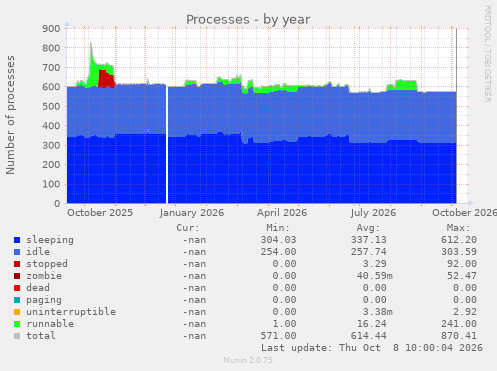Click the uninterruptible legend color swatch
Screen dimensions: 497x371
coord(17,312)
